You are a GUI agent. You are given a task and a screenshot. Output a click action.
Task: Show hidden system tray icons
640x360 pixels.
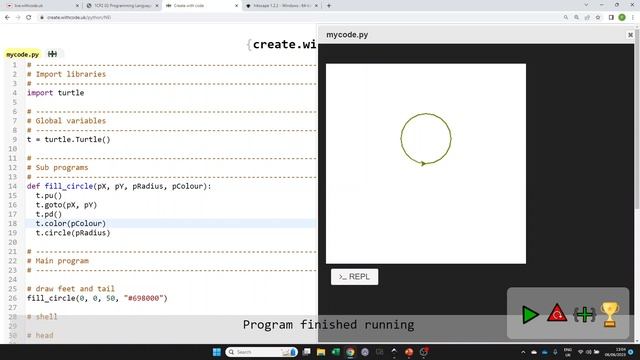523,352
